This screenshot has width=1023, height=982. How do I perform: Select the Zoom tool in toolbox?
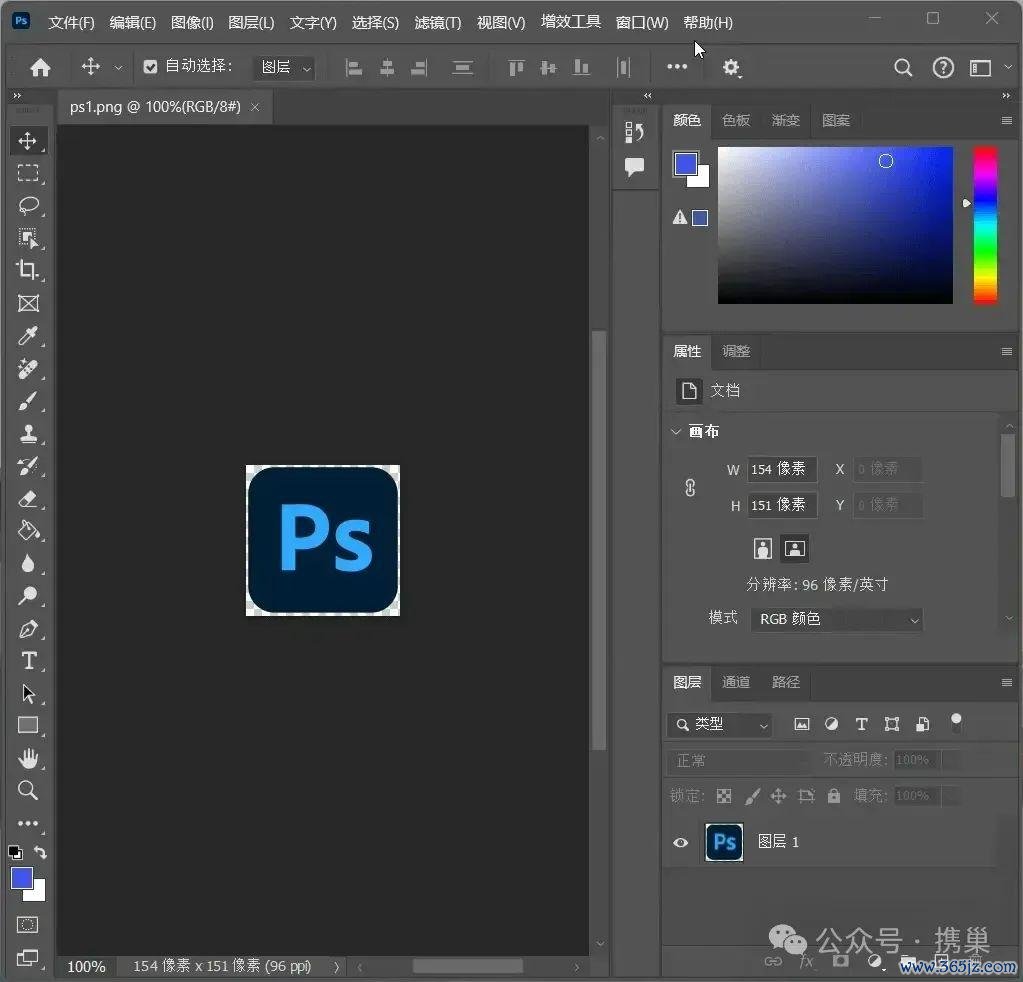(28, 790)
